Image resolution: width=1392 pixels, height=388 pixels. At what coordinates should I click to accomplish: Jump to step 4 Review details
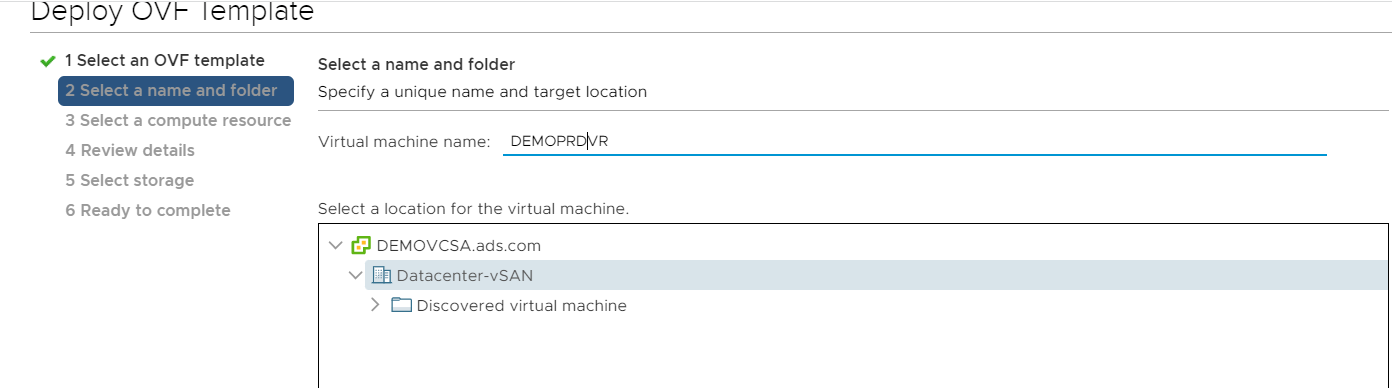tap(130, 150)
